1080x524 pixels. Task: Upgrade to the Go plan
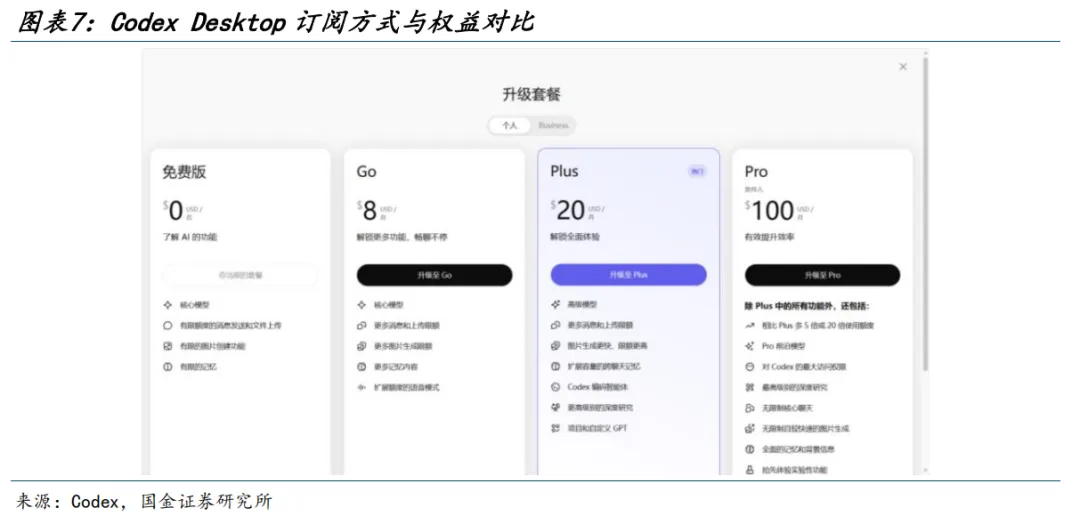(435, 275)
